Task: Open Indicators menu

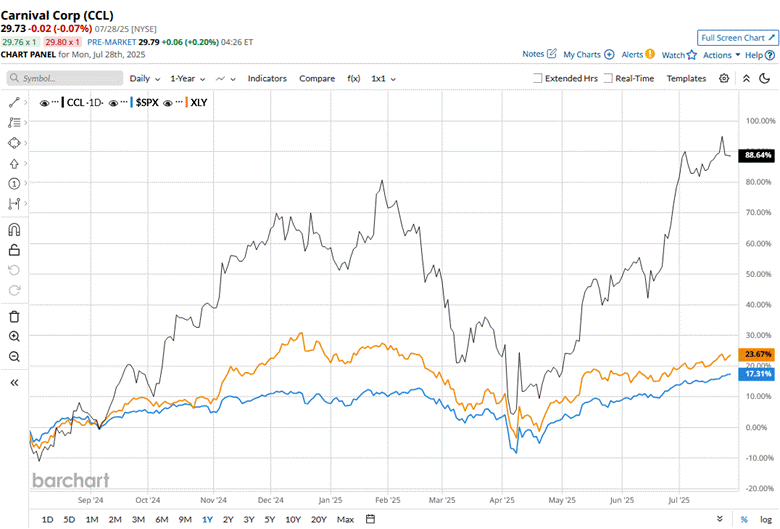Action: point(267,79)
